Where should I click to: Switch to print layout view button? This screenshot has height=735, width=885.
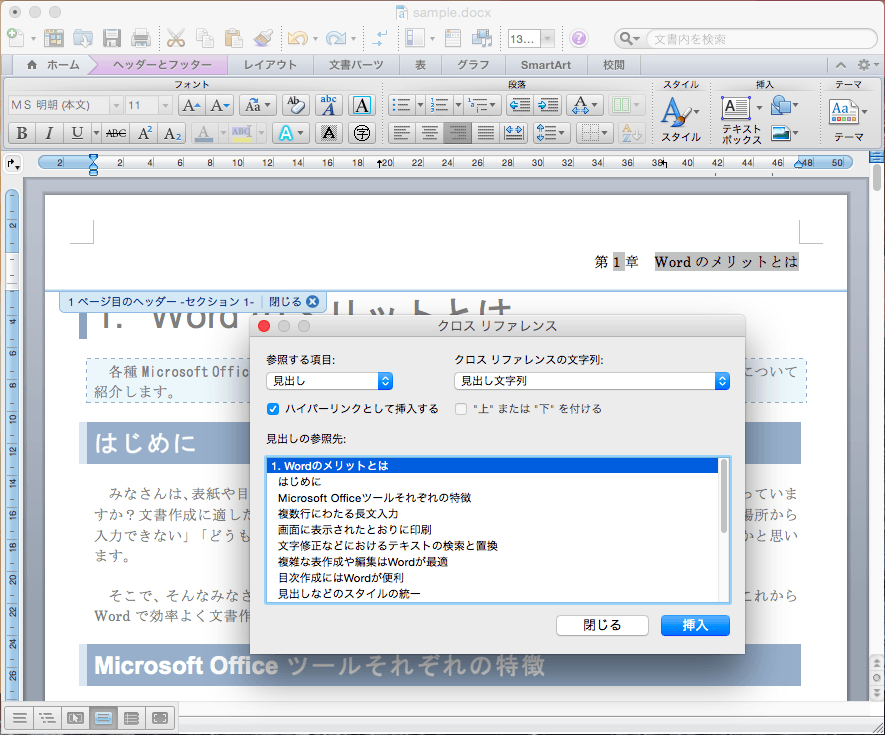103,718
